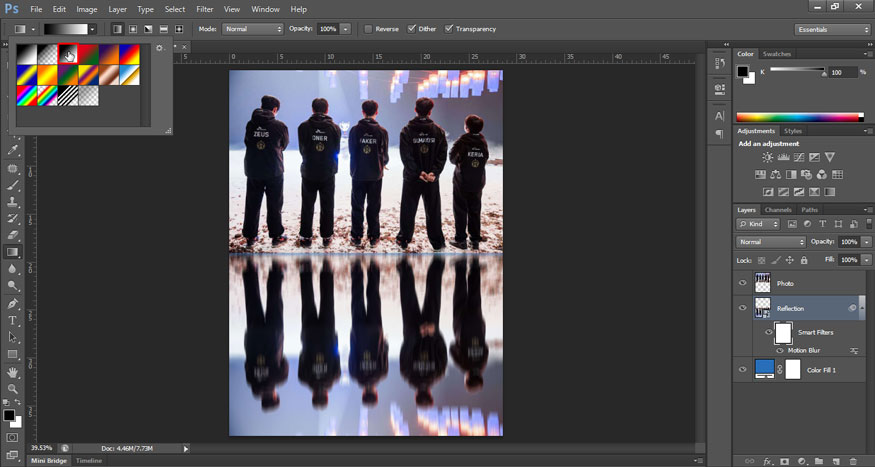Select the Hand tool

tap(13, 371)
